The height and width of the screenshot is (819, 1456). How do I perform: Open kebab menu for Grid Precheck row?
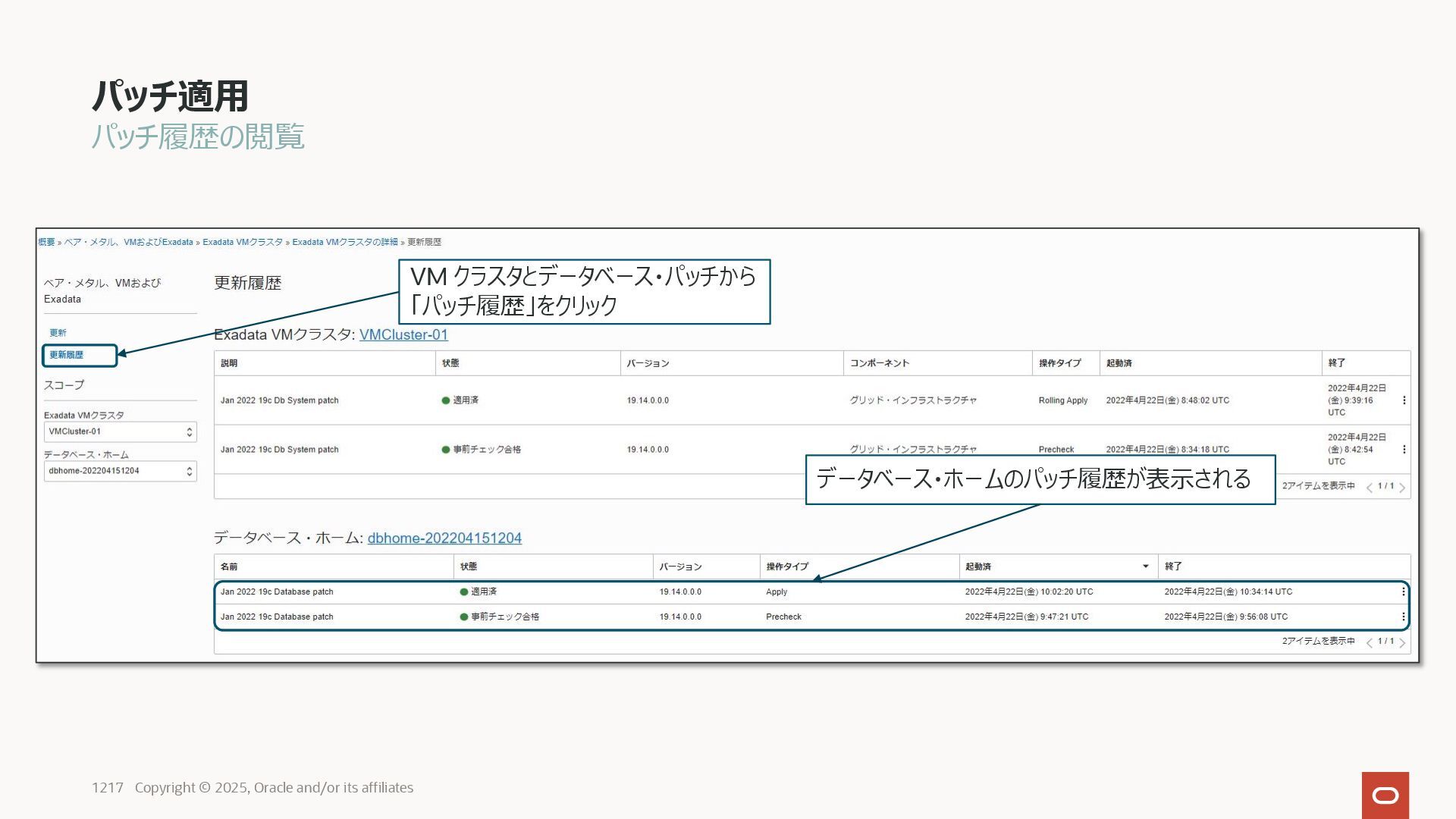(x=1404, y=450)
